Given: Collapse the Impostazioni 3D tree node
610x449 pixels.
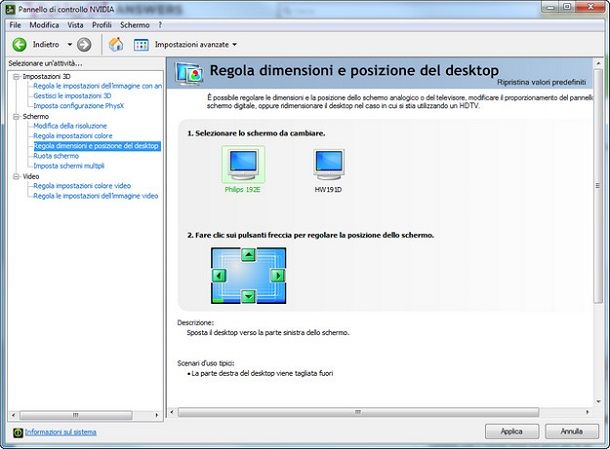Looking at the screenshot, I should pos(16,77).
